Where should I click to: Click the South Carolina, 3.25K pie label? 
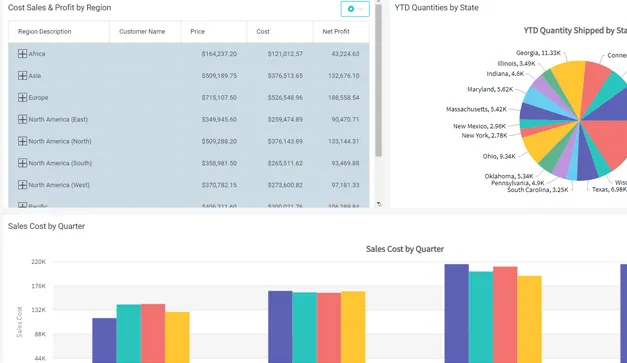click(537, 190)
